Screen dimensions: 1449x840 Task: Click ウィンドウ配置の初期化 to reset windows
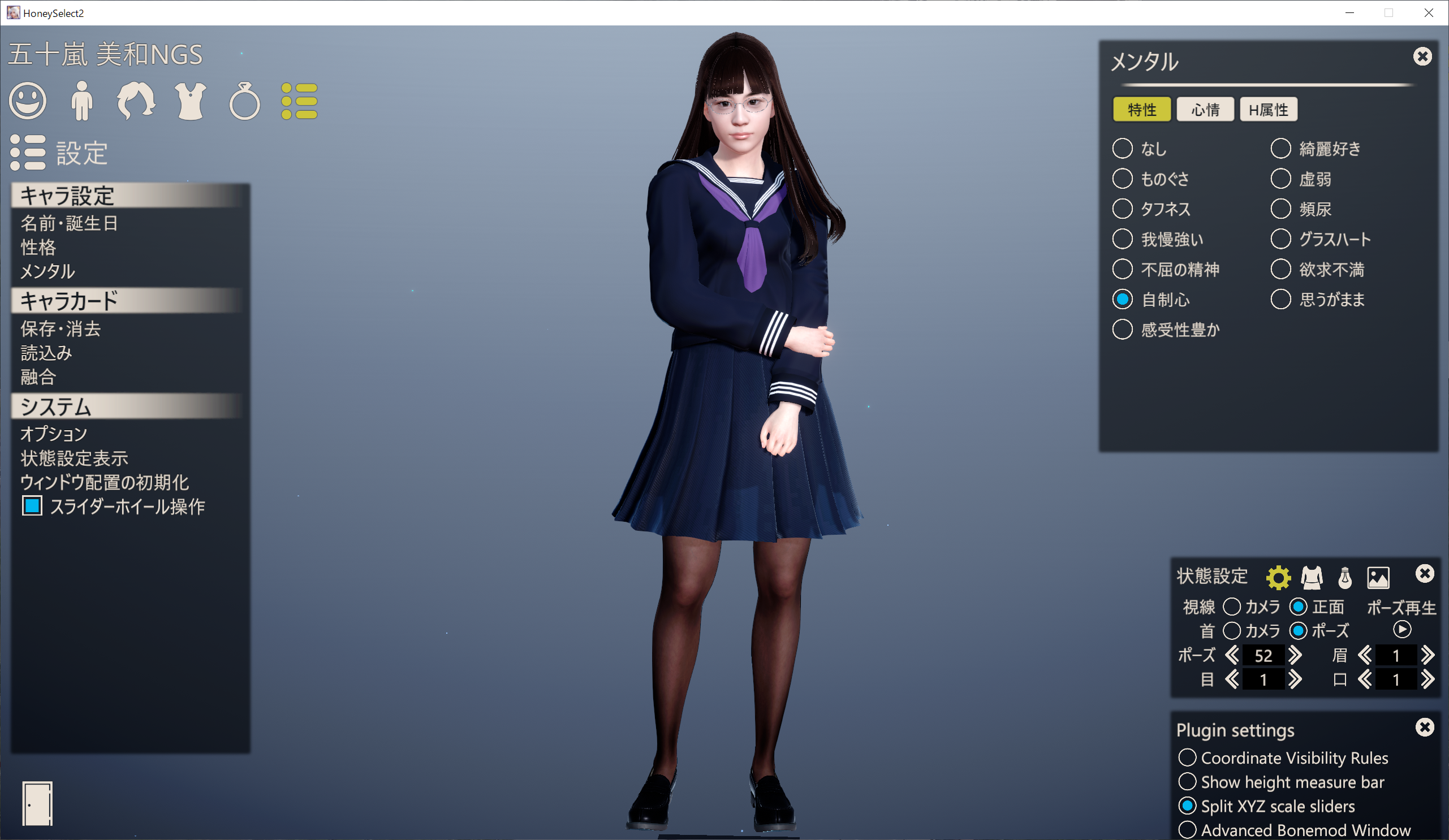click(104, 482)
